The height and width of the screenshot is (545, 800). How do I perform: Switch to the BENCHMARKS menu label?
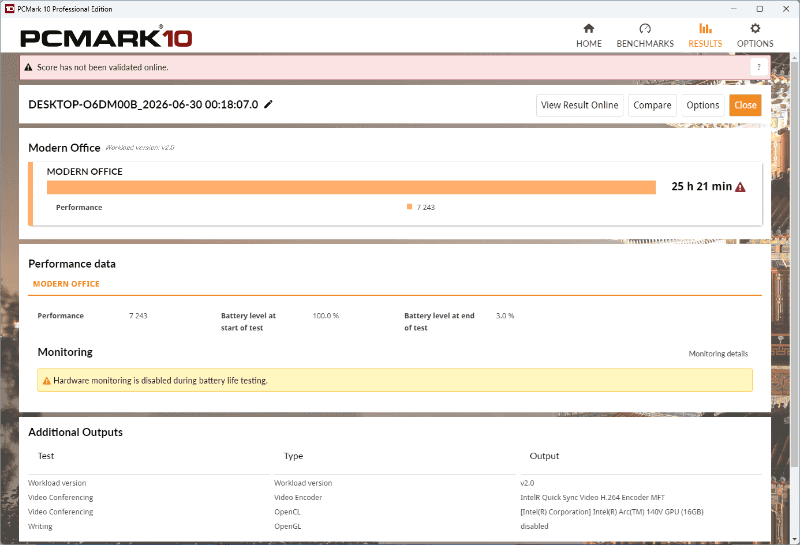pyautogui.click(x=645, y=44)
